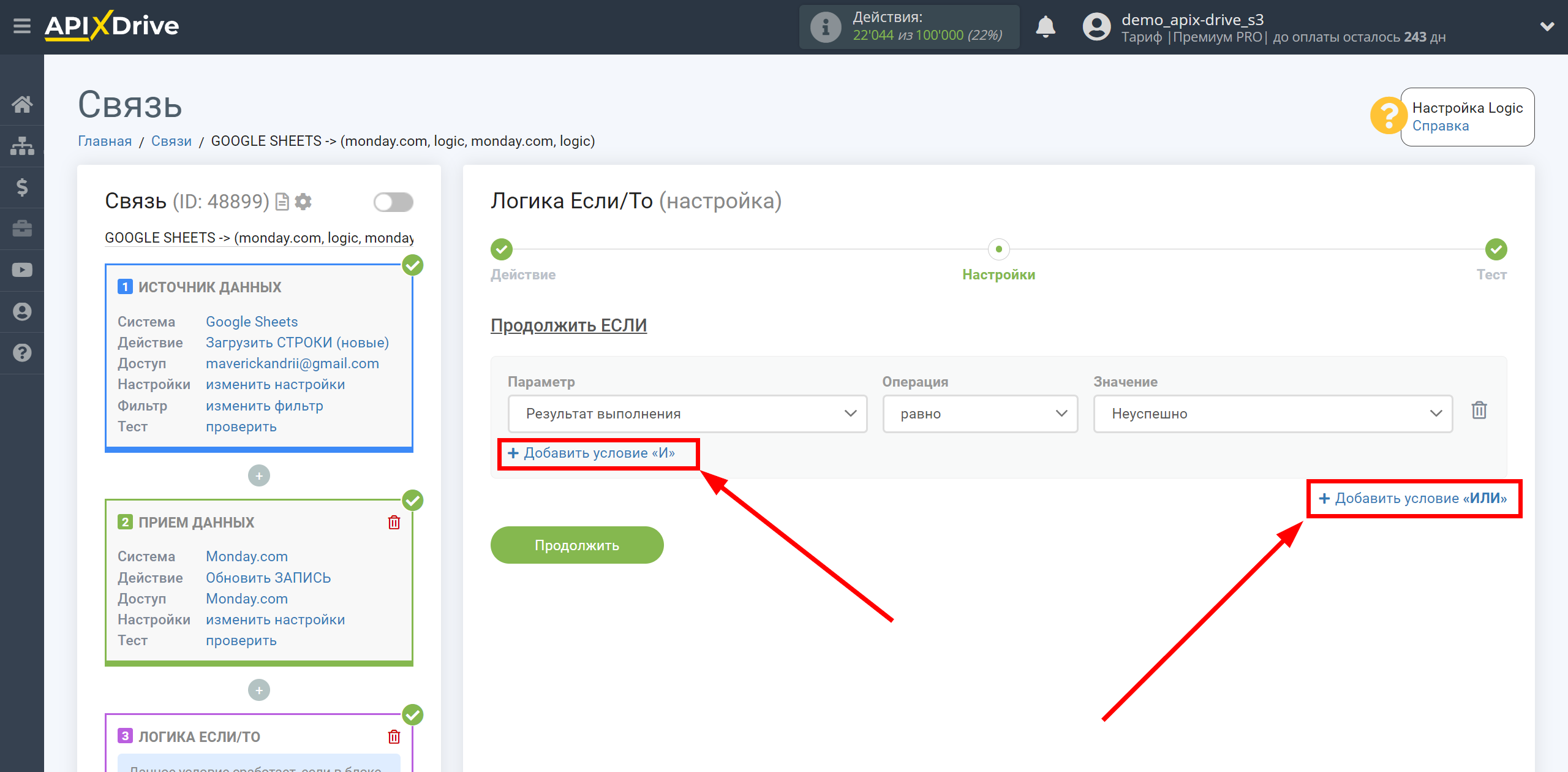This screenshot has height=772, width=1568.
Task: Click the Продолжить ЕСЛИ heading
Action: click(568, 325)
